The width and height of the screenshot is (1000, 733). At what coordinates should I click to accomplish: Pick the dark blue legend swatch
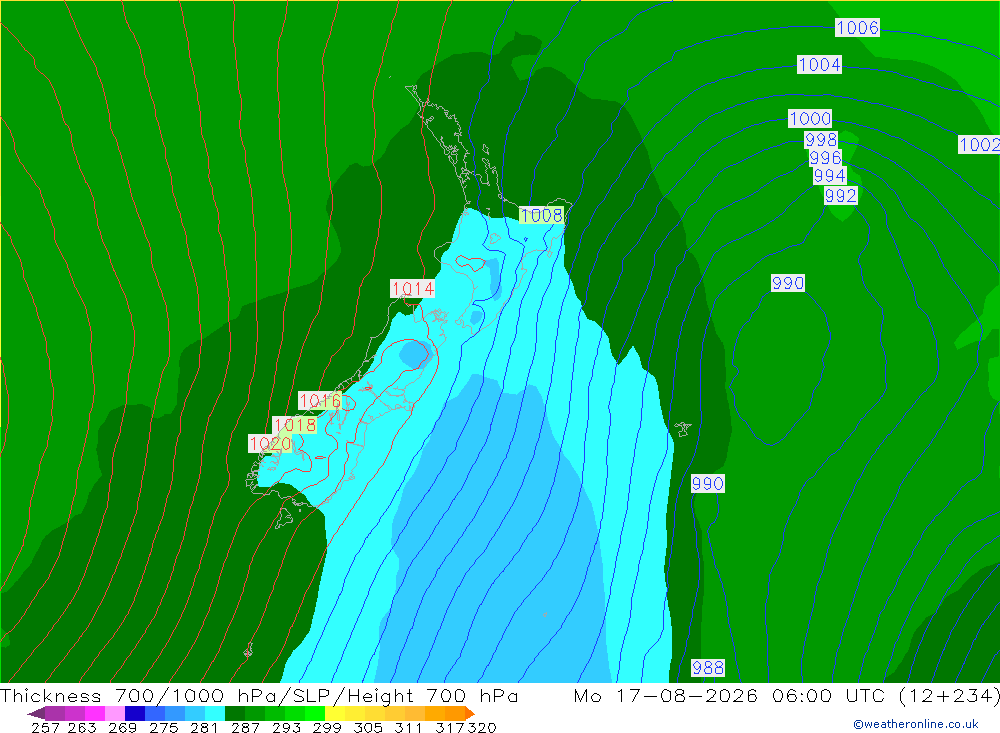[135, 714]
